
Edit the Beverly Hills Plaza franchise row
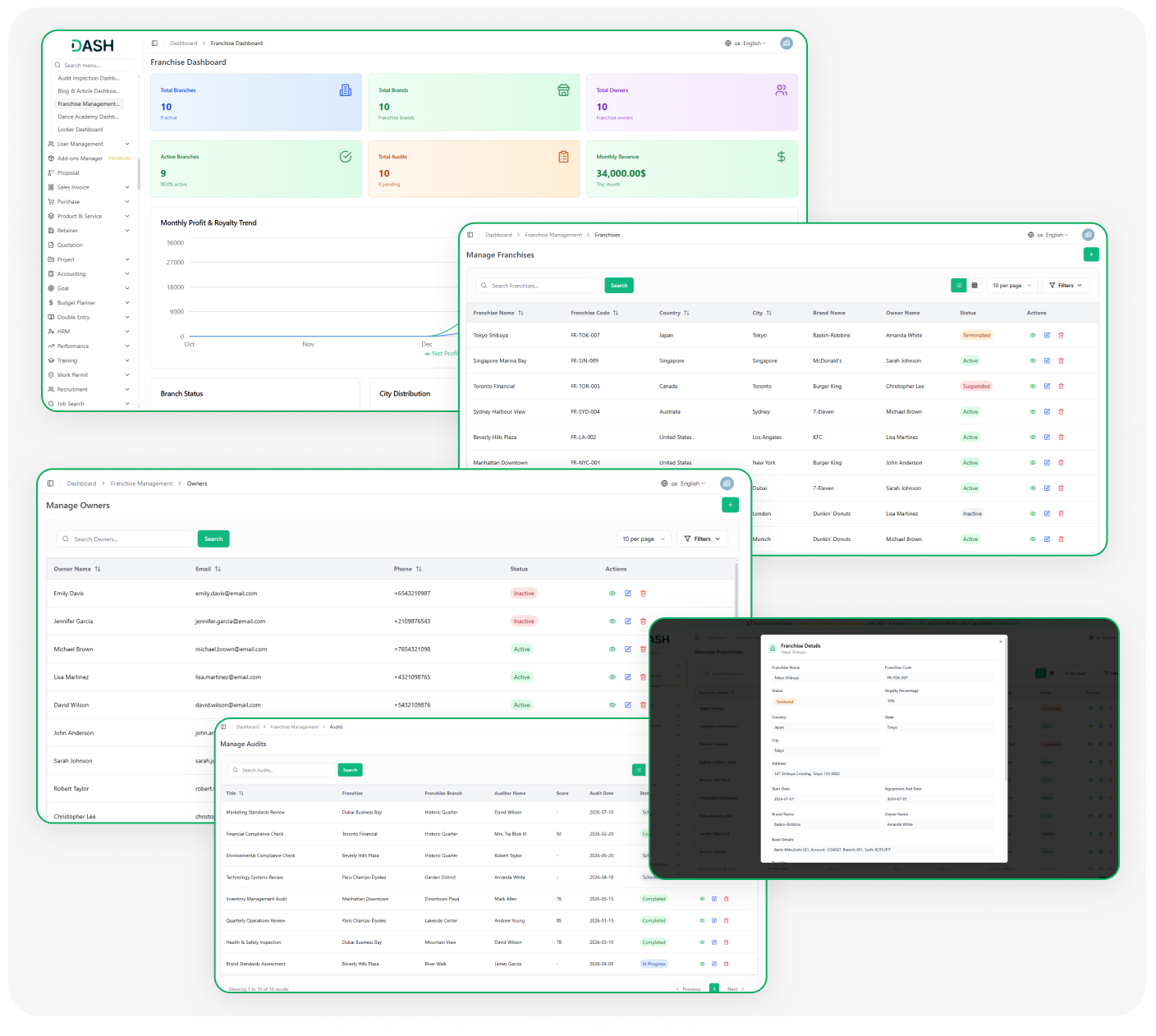point(1047,437)
